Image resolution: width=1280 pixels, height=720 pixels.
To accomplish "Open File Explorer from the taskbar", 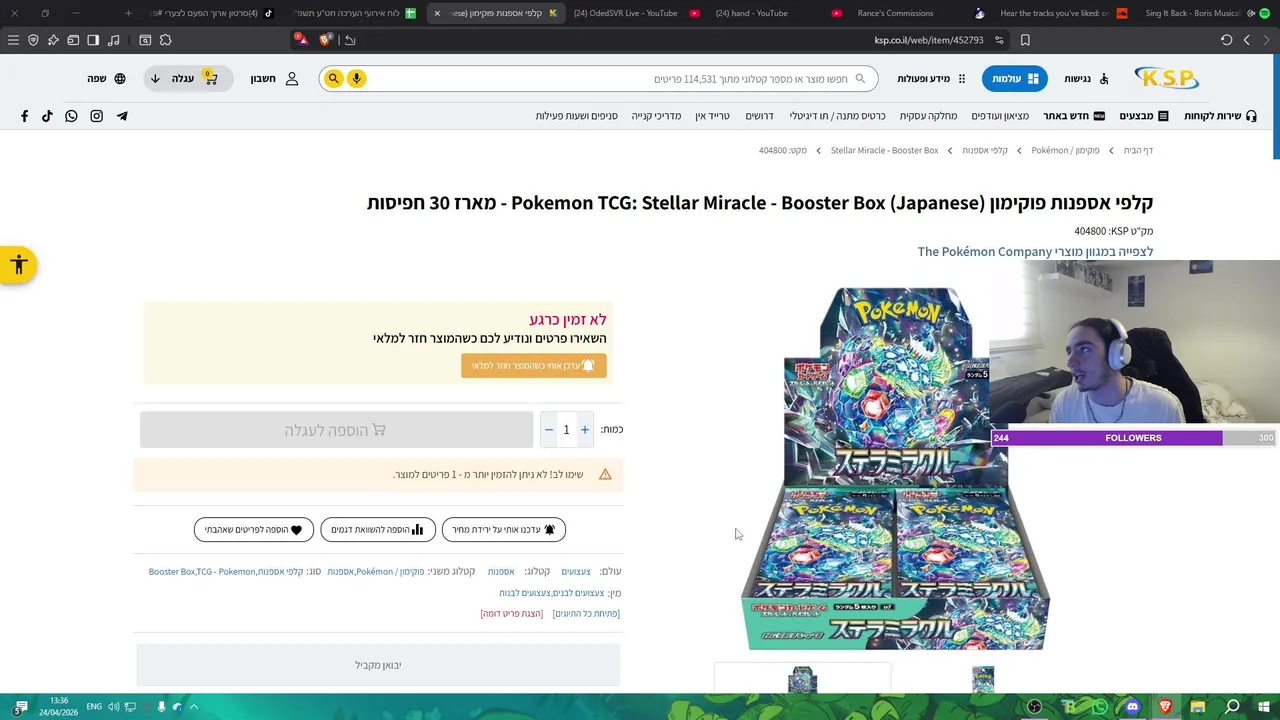I will [1198, 707].
